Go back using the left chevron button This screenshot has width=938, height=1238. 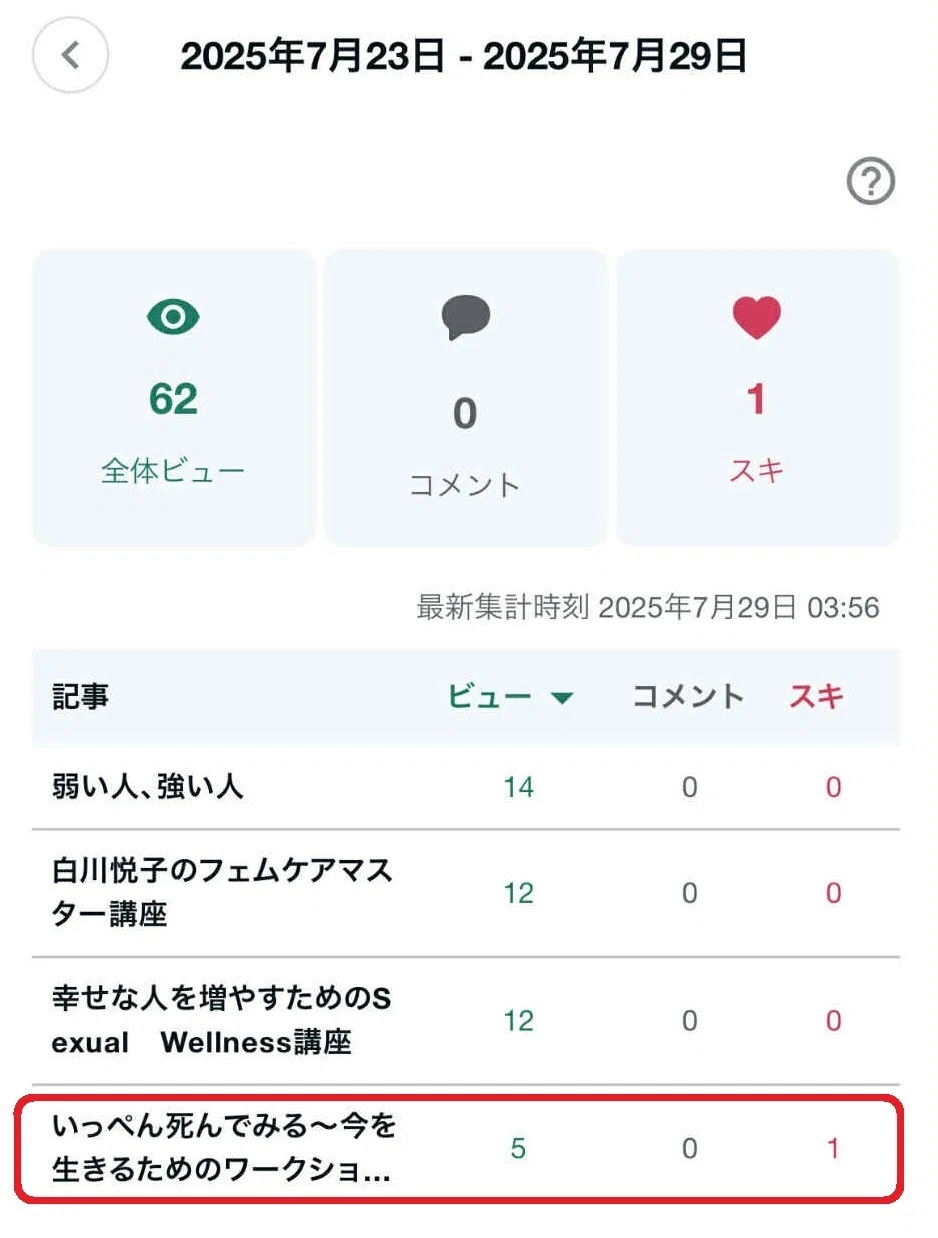(x=70, y=55)
